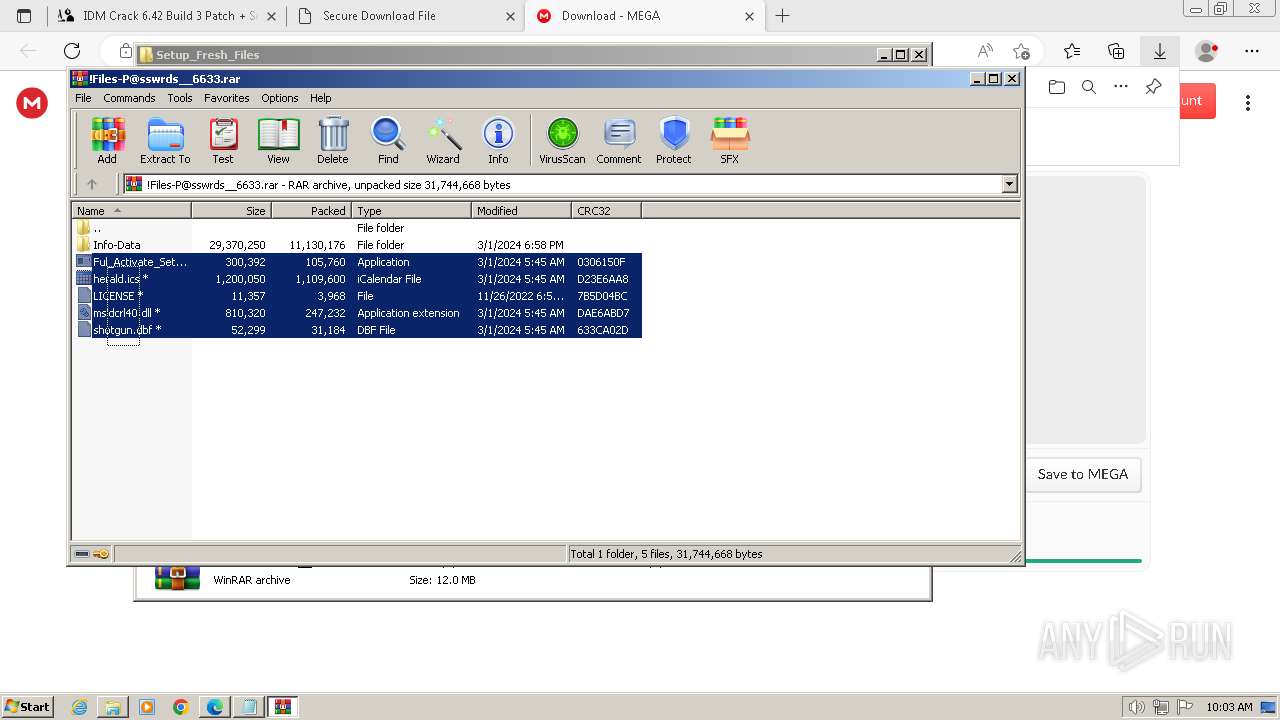Click the MEGA logo
1280x720 pixels.
(32, 103)
